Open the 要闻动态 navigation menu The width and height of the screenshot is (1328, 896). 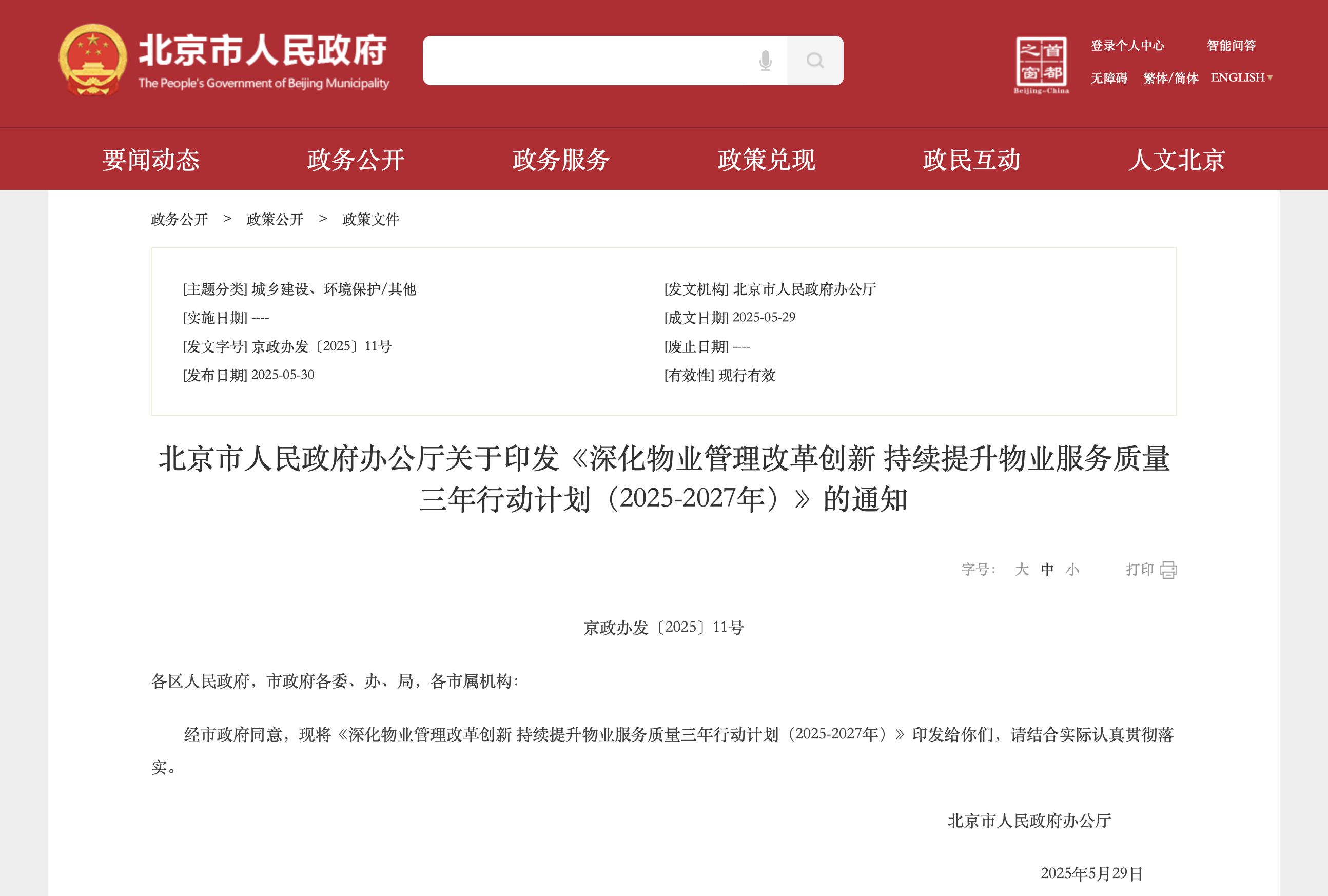click(x=151, y=160)
